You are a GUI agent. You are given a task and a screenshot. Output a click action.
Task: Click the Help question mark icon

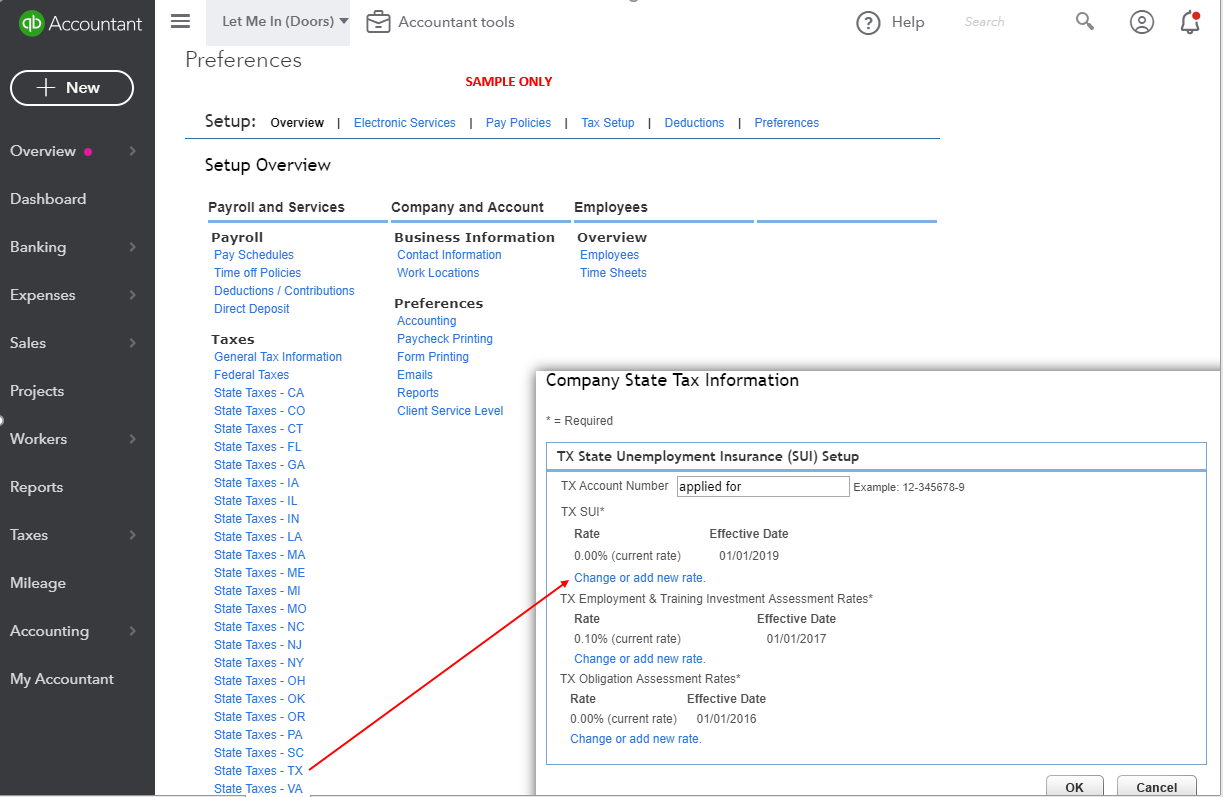pos(868,23)
